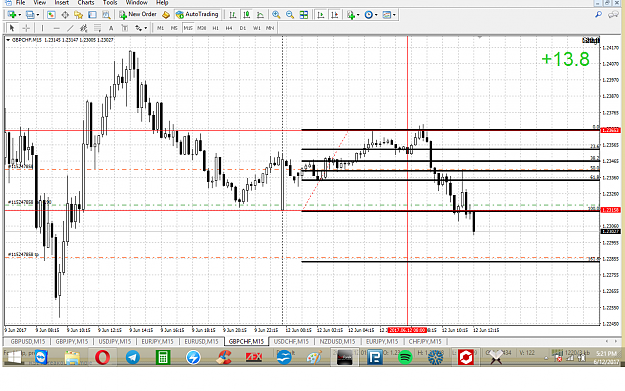Switch to the USDJPY,M15 chart tab
Screen dimensions: 625x391
[114, 342]
